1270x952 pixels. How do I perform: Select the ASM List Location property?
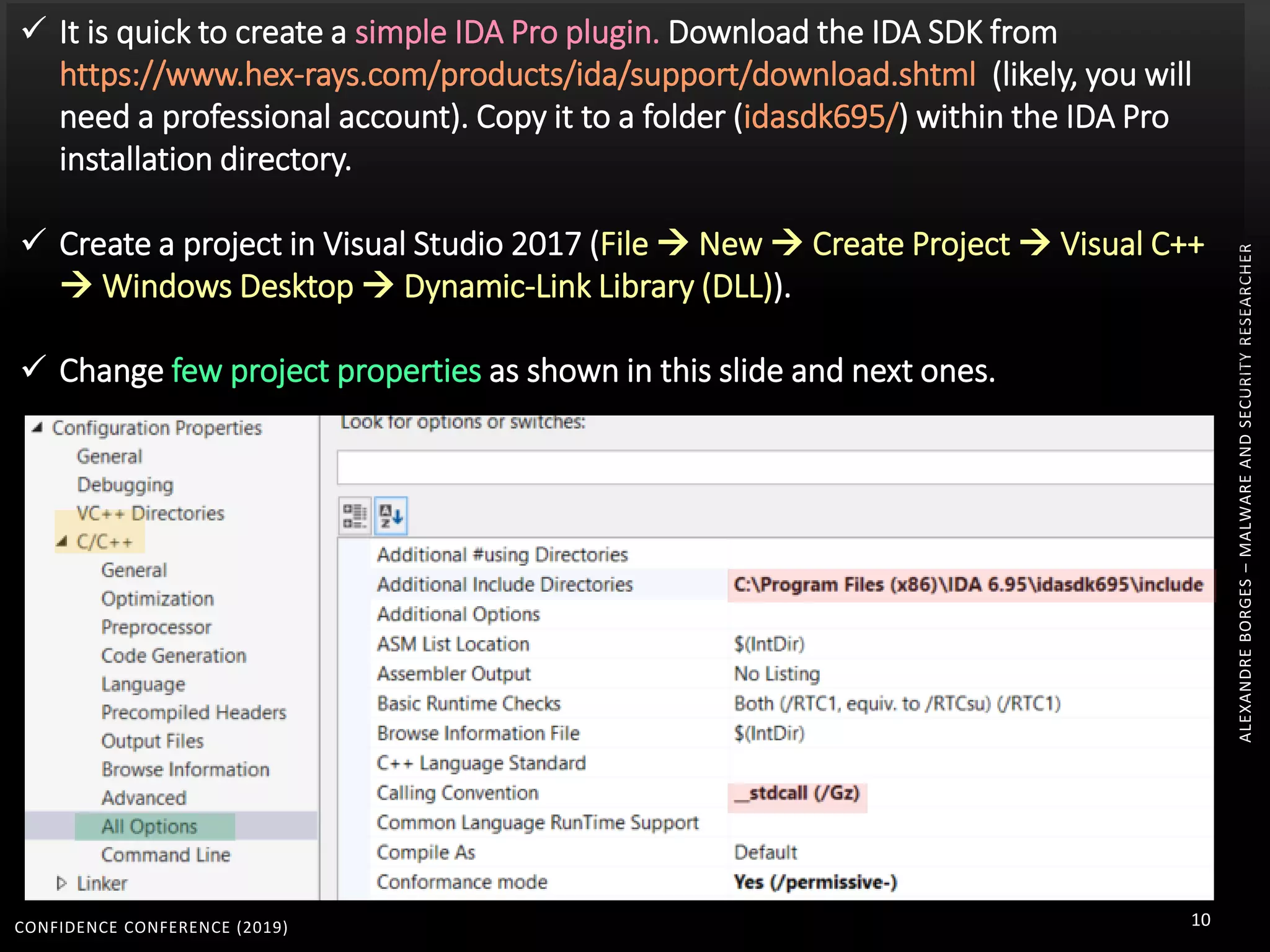pyautogui.click(x=453, y=644)
